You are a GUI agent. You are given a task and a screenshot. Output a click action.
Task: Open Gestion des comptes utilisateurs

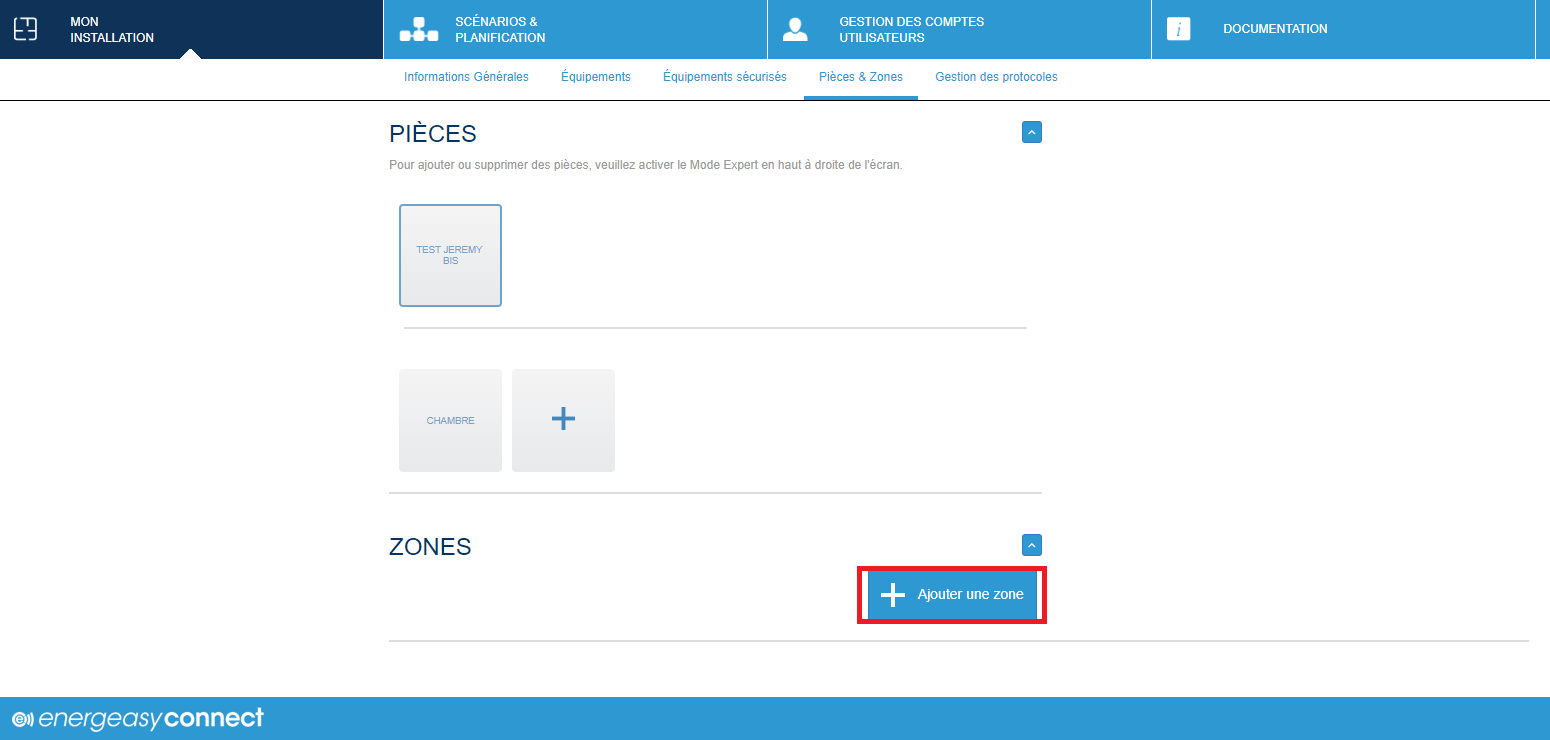pyautogui.click(x=959, y=29)
